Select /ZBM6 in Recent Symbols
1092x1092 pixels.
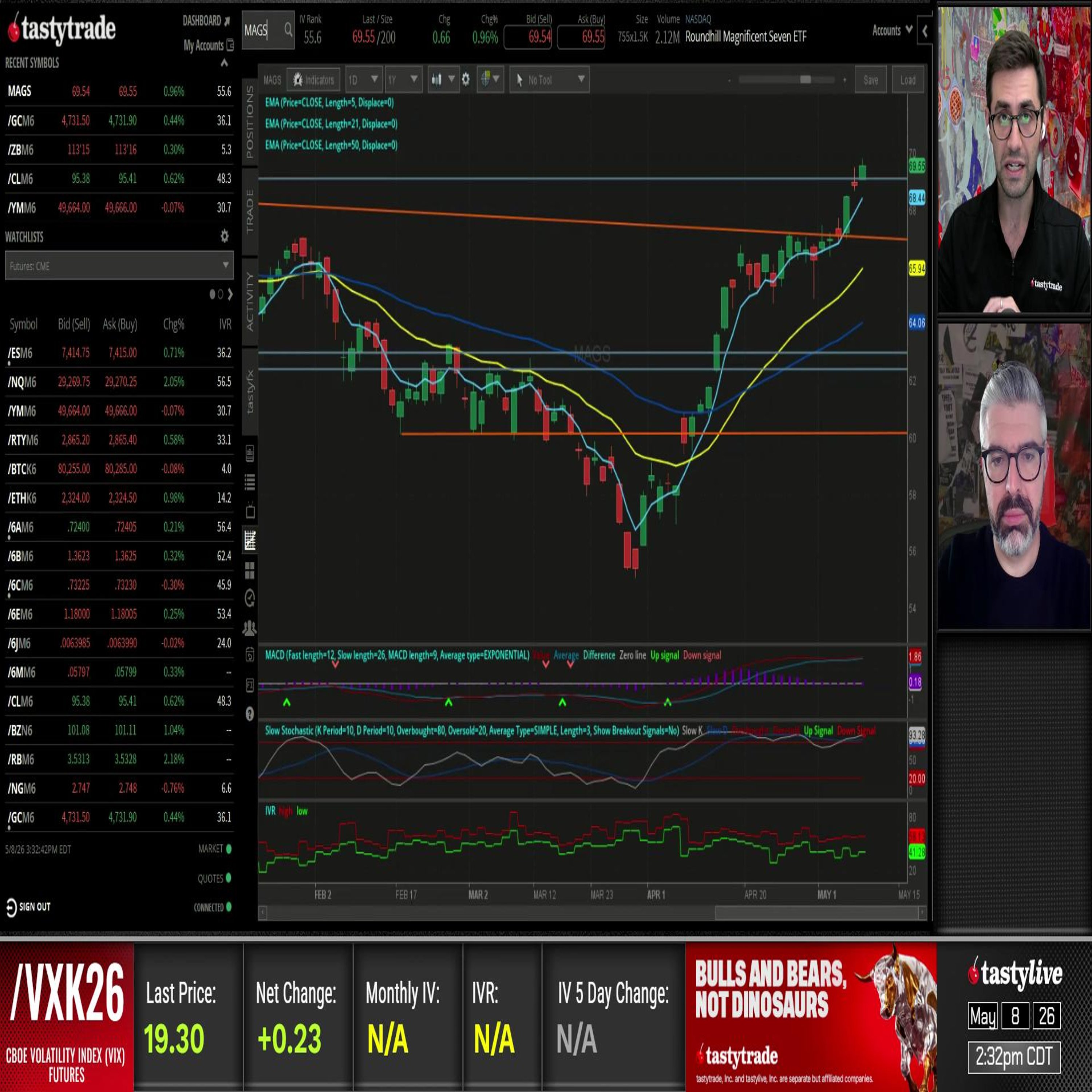[119, 150]
